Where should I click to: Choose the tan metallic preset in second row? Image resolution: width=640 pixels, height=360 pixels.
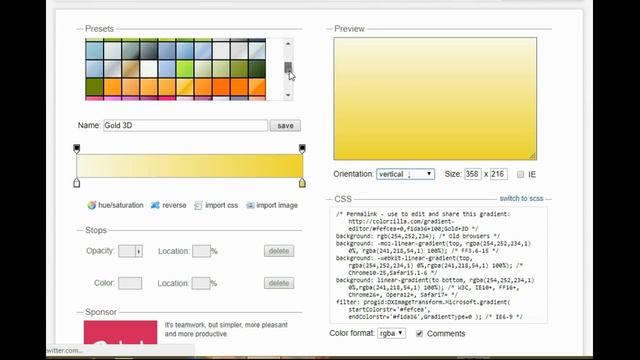pyautogui.click(x=131, y=69)
